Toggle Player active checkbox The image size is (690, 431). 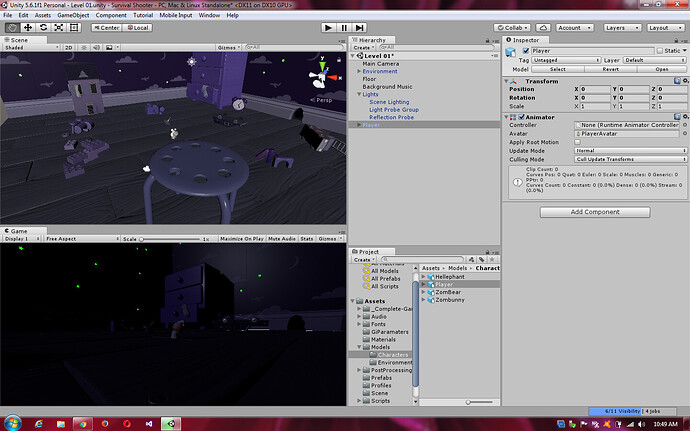(x=525, y=51)
